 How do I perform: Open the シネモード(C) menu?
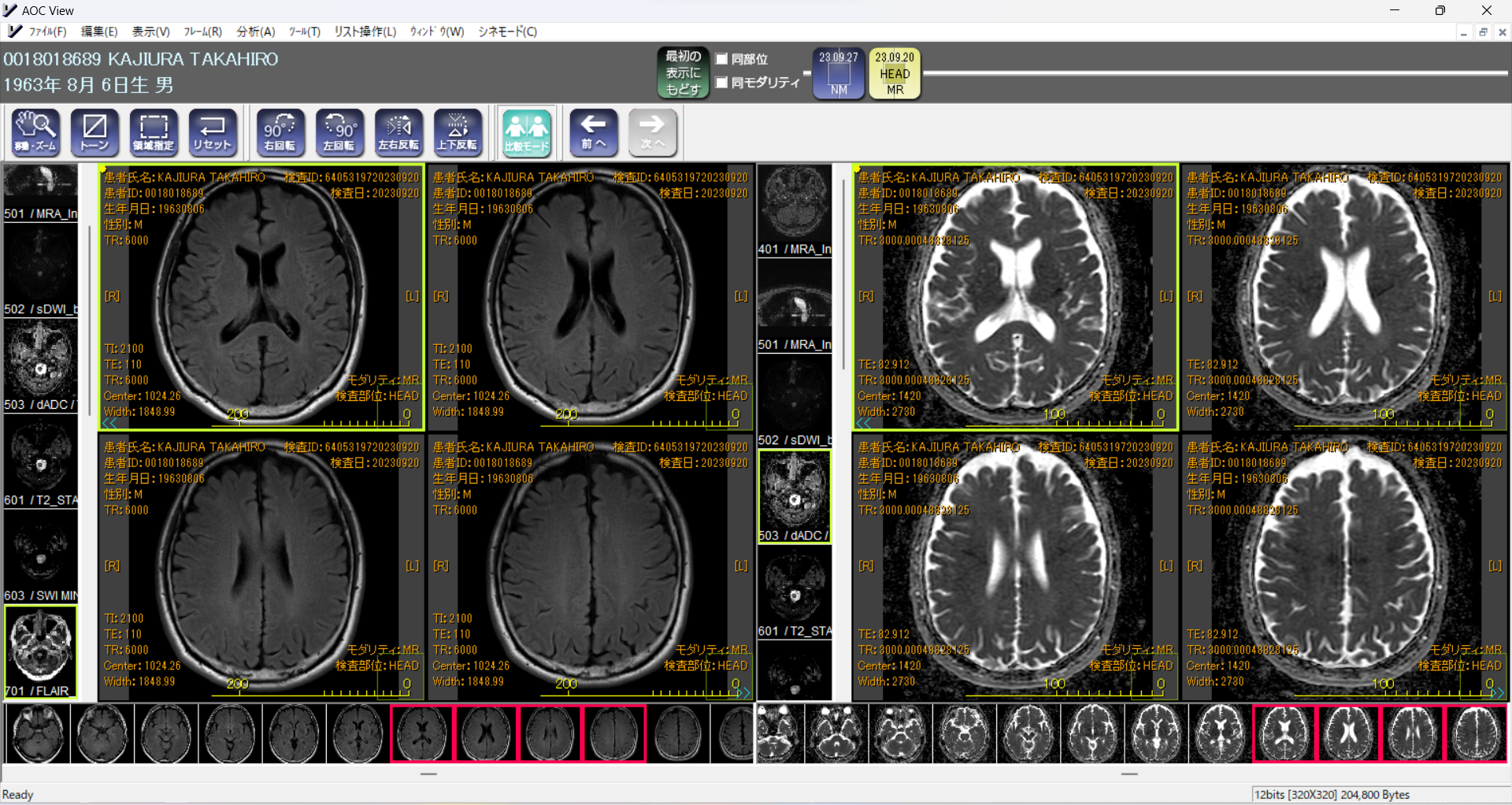508,32
